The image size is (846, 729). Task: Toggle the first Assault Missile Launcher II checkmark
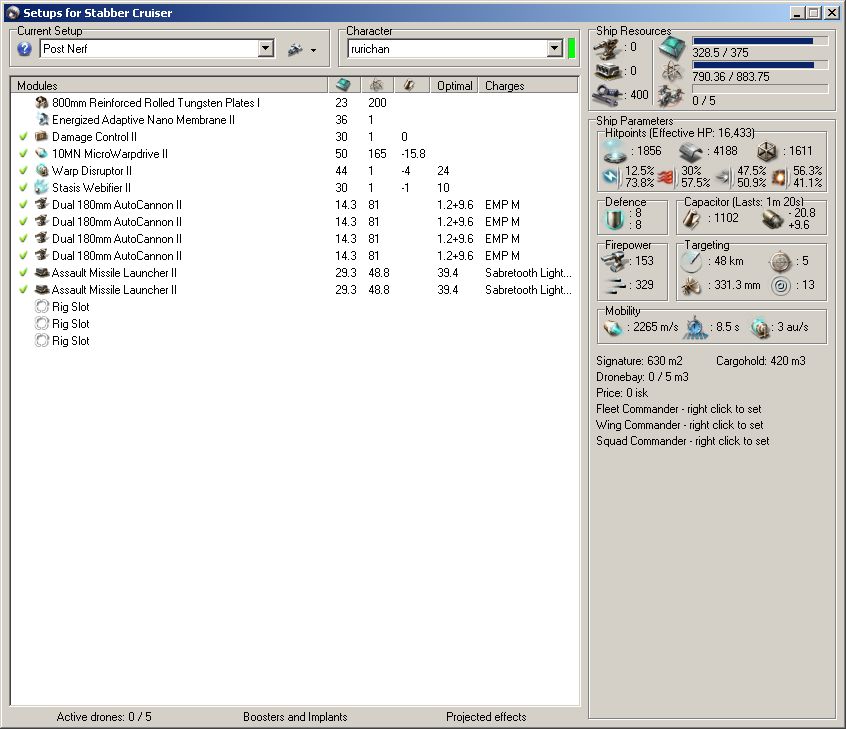(x=23, y=273)
